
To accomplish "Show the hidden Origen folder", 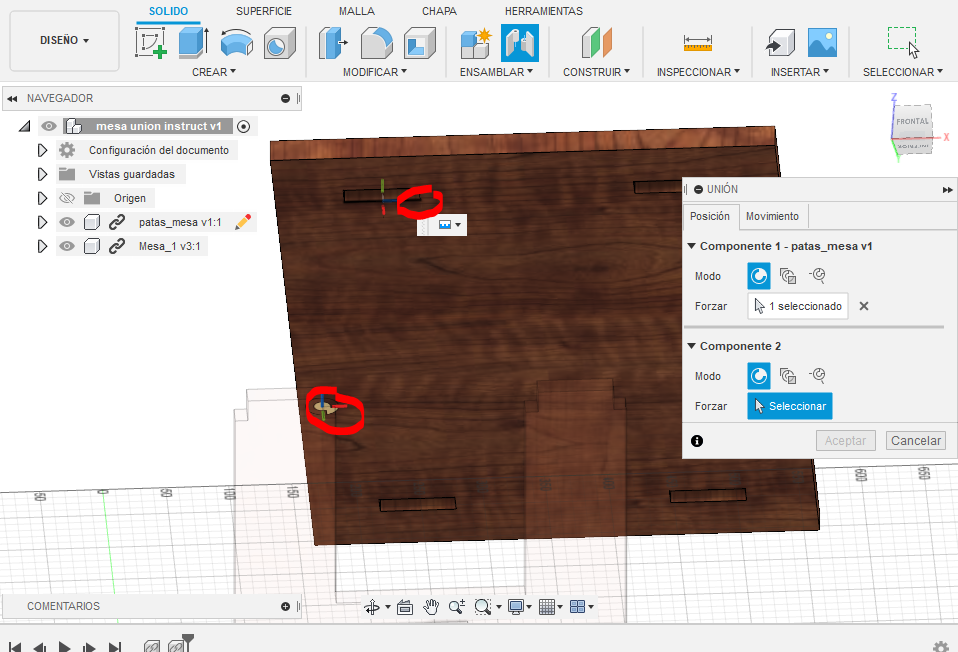I will tap(67, 198).
